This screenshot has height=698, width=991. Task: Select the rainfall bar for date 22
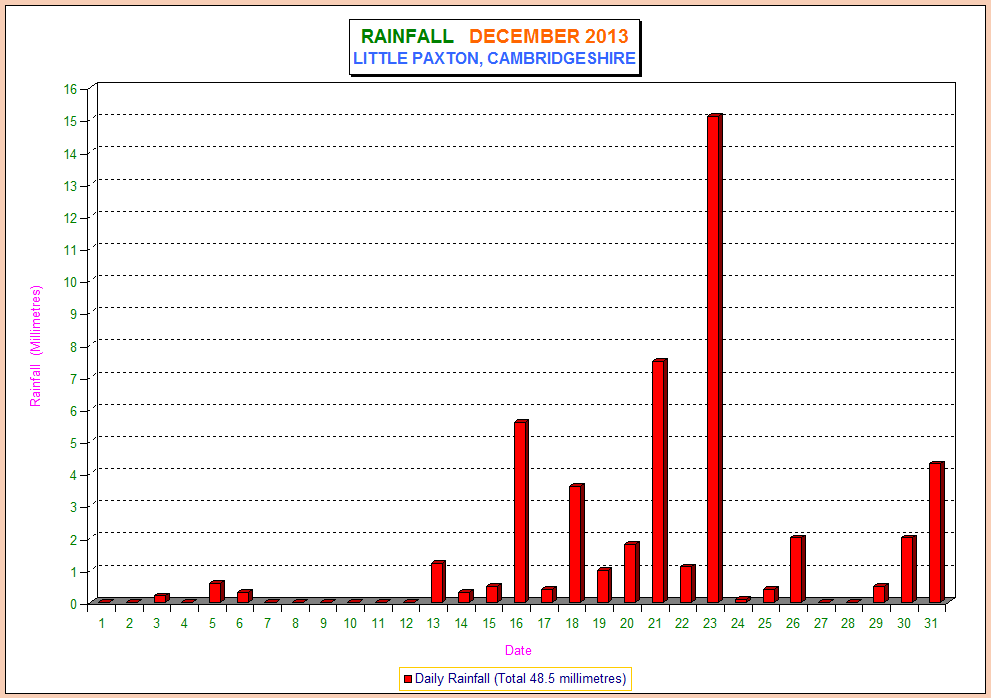(x=687, y=584)
